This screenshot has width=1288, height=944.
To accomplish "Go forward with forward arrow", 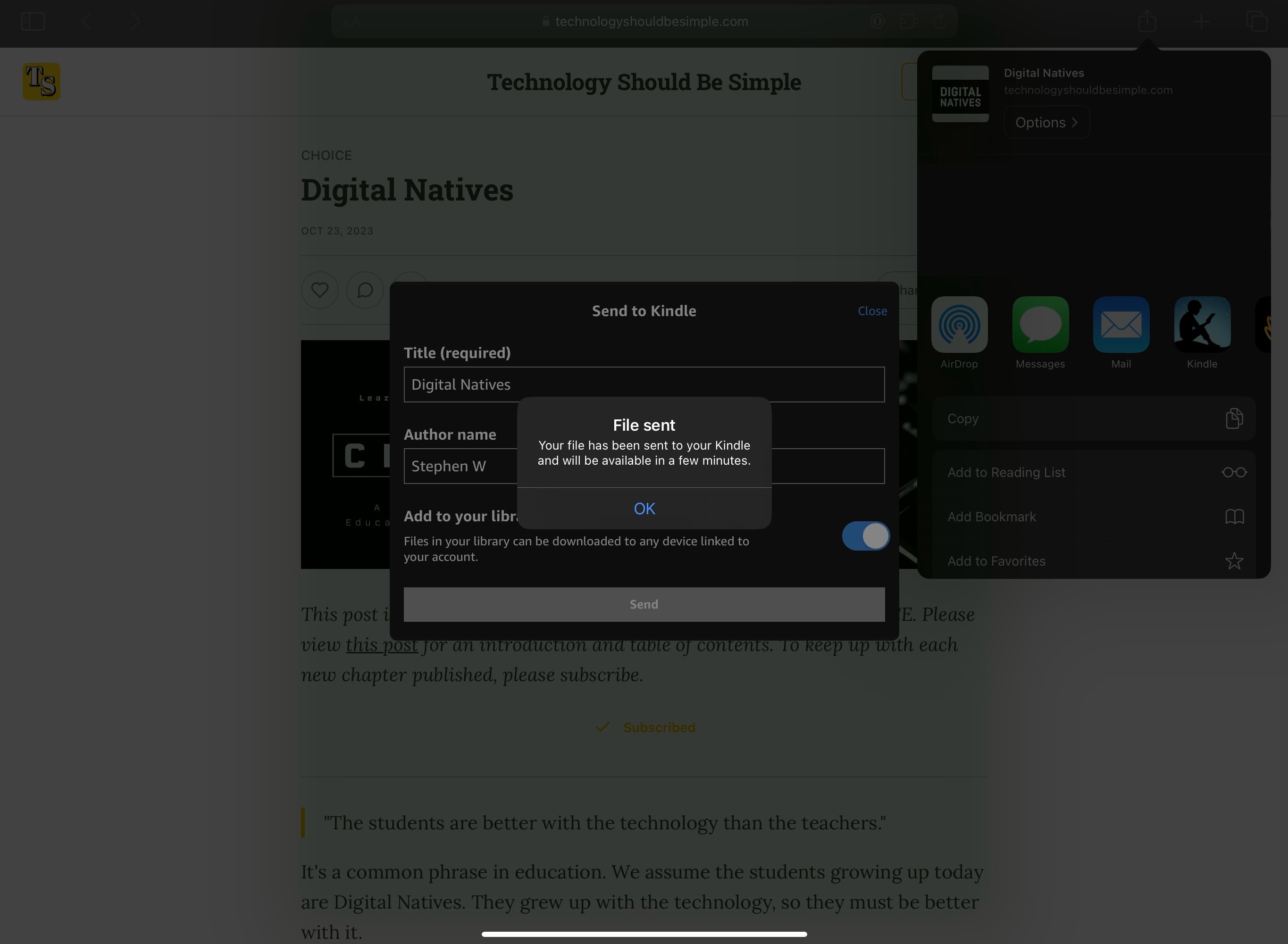I will click(x=136, y=22).
